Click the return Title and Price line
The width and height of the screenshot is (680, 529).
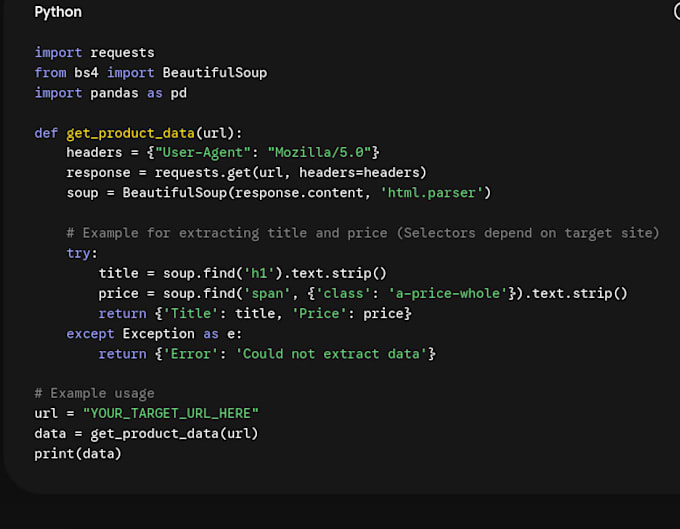pyautogui.click(x=255, y=313)
